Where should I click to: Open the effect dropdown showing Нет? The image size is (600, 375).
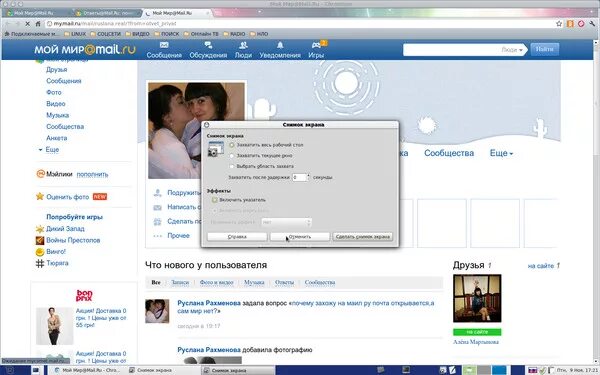coord(287,222)
